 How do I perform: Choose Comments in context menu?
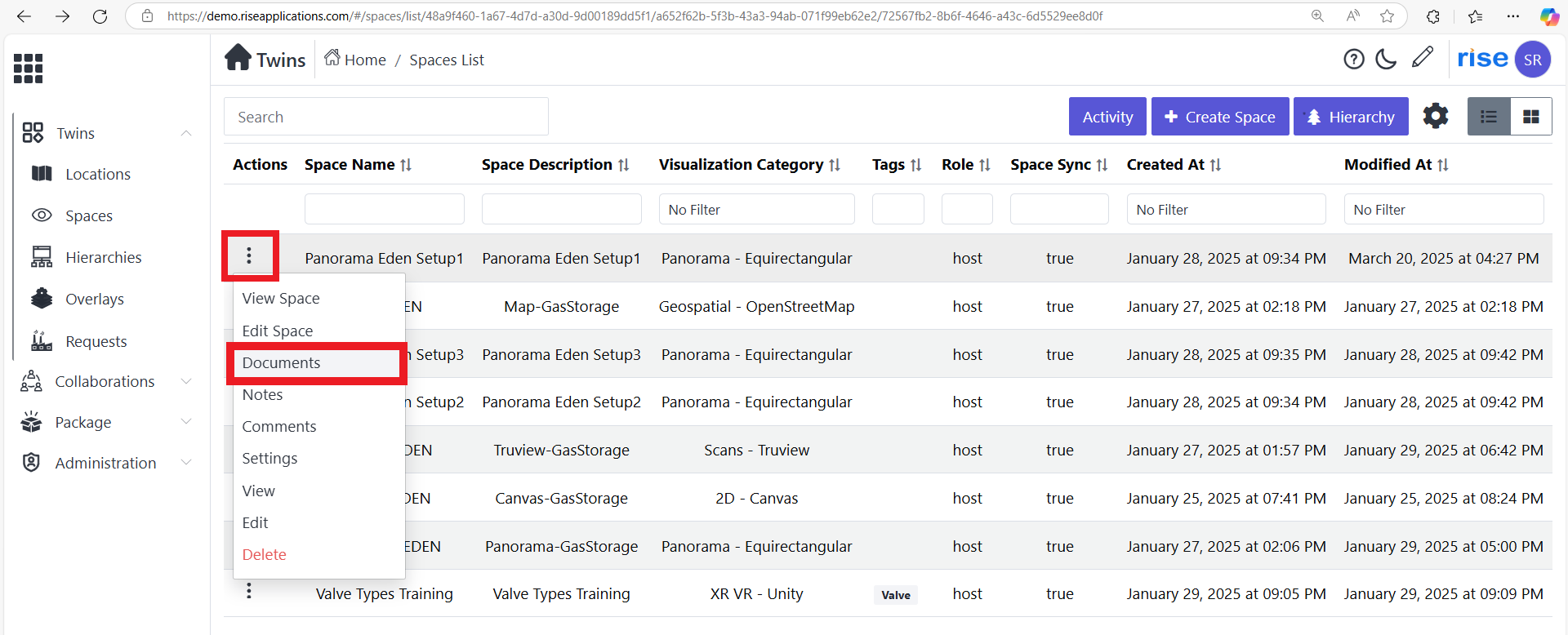(279, 426)
